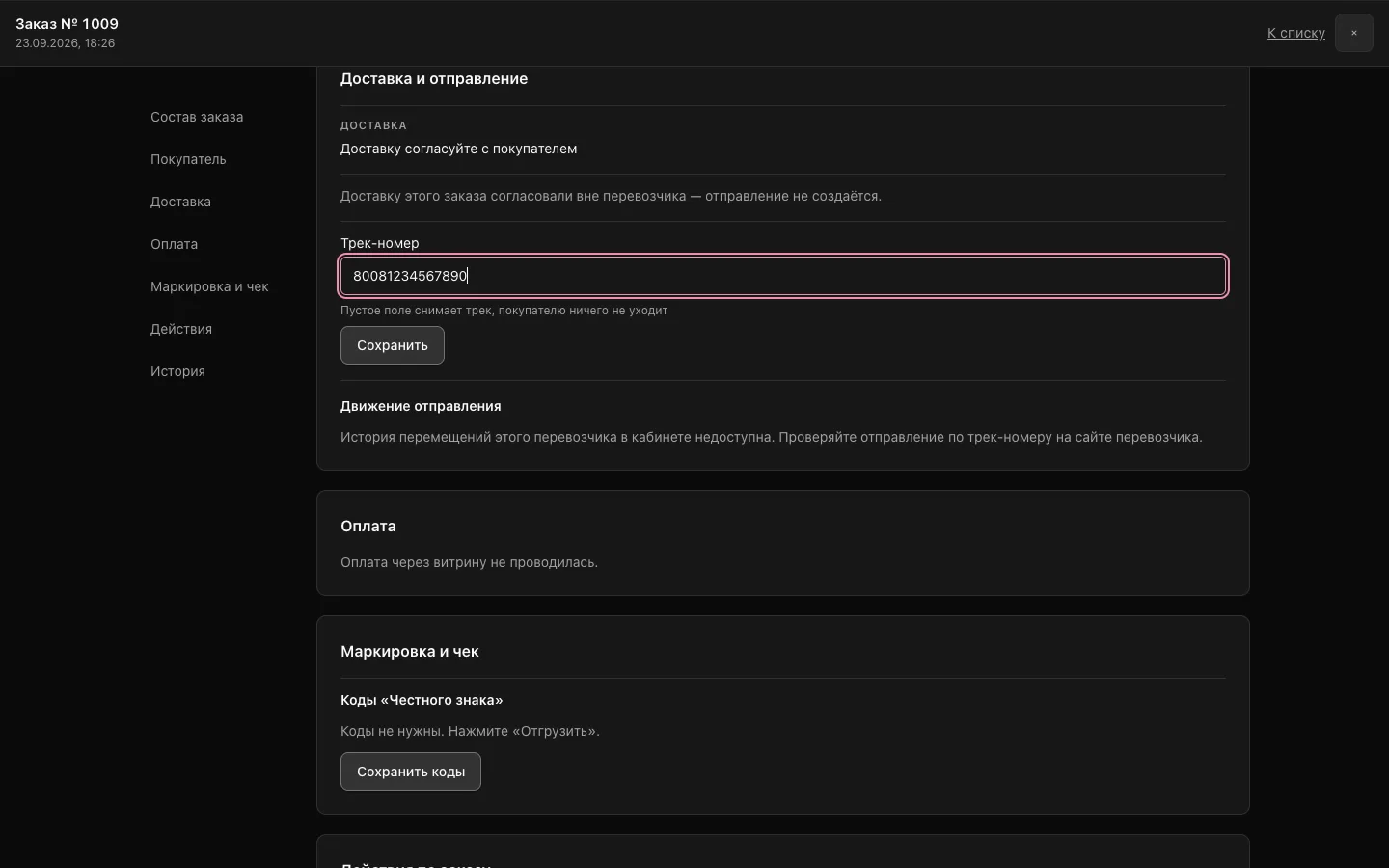Close the order panel with × button
The width and height of the screenshot is (1389, 868).
point(1353,33)
